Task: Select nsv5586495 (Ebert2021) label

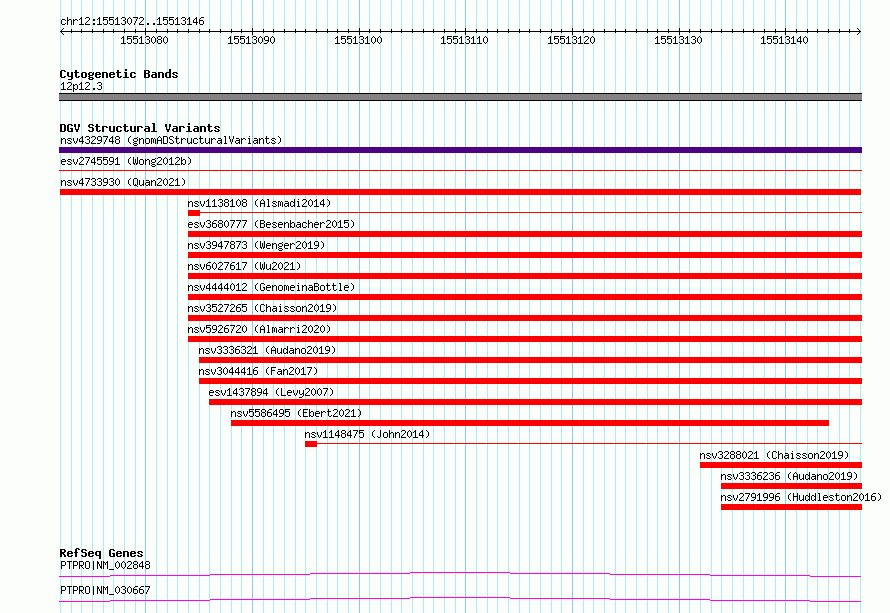Action: coord(296,413)
